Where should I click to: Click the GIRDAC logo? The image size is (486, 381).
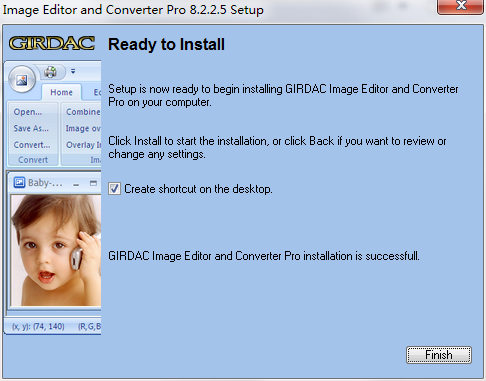[52, 44]
